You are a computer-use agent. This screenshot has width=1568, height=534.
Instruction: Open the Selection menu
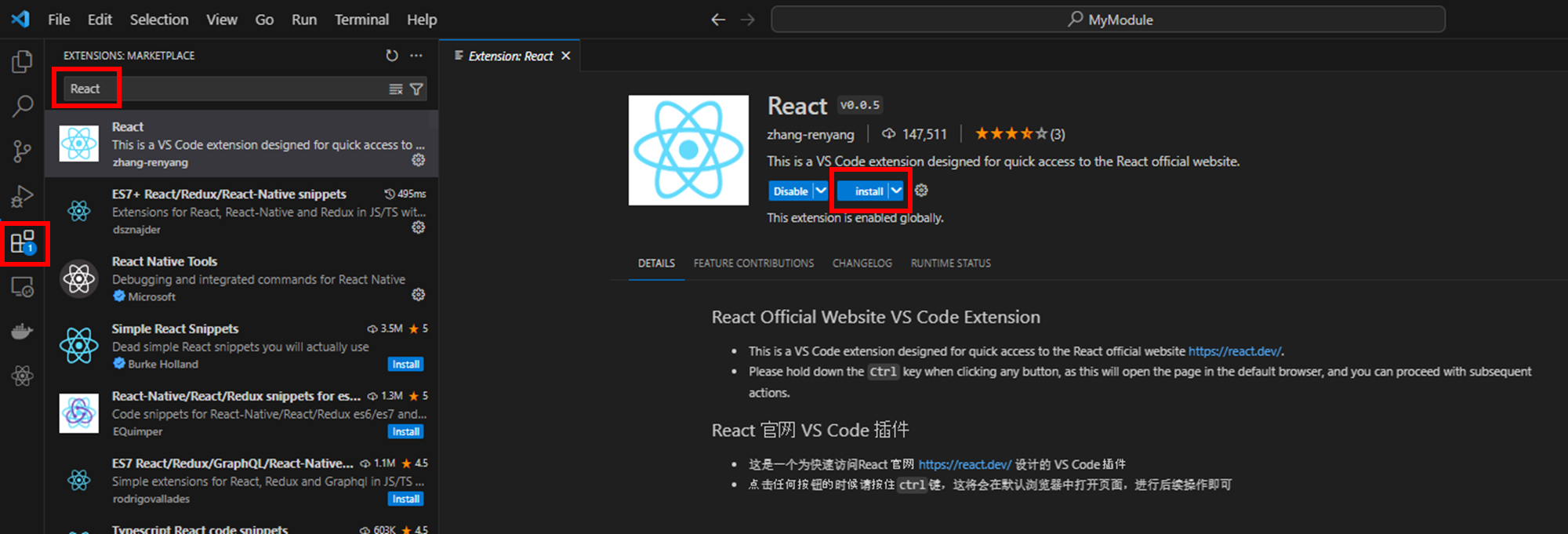pyautogui.click(x=159, y=20)
